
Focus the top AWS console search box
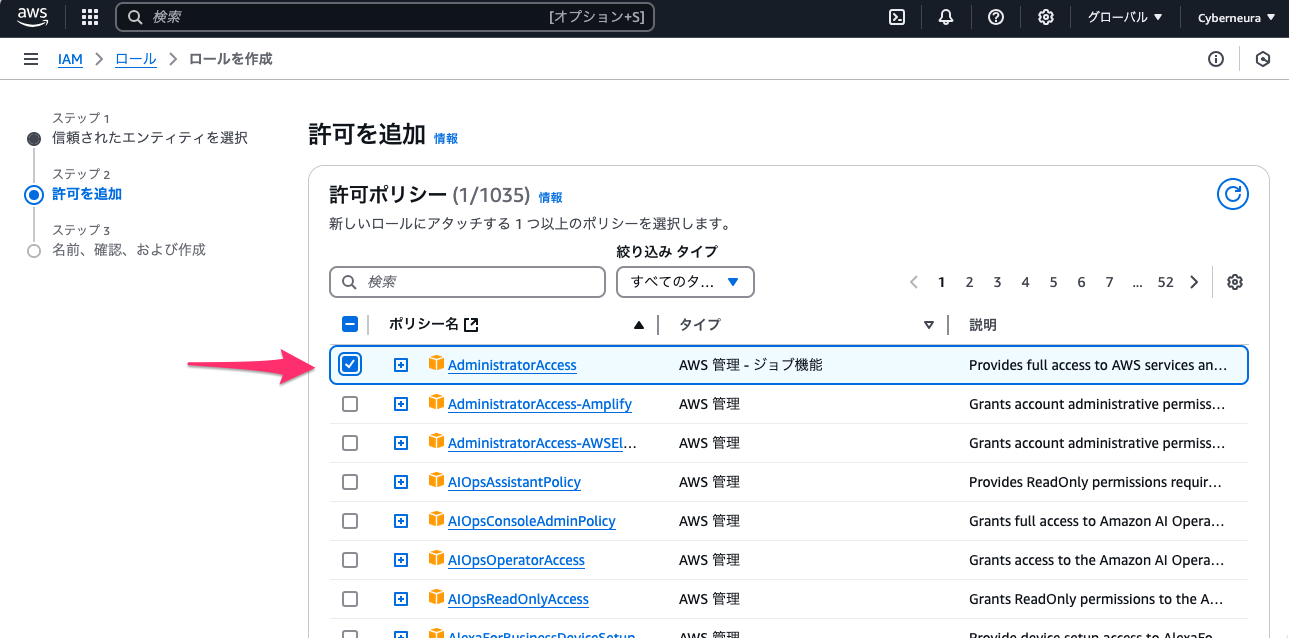coord(385,17)
